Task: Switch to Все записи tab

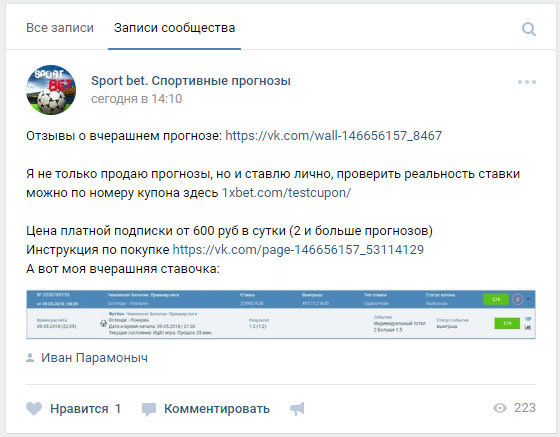Action: tap(60, 28)
